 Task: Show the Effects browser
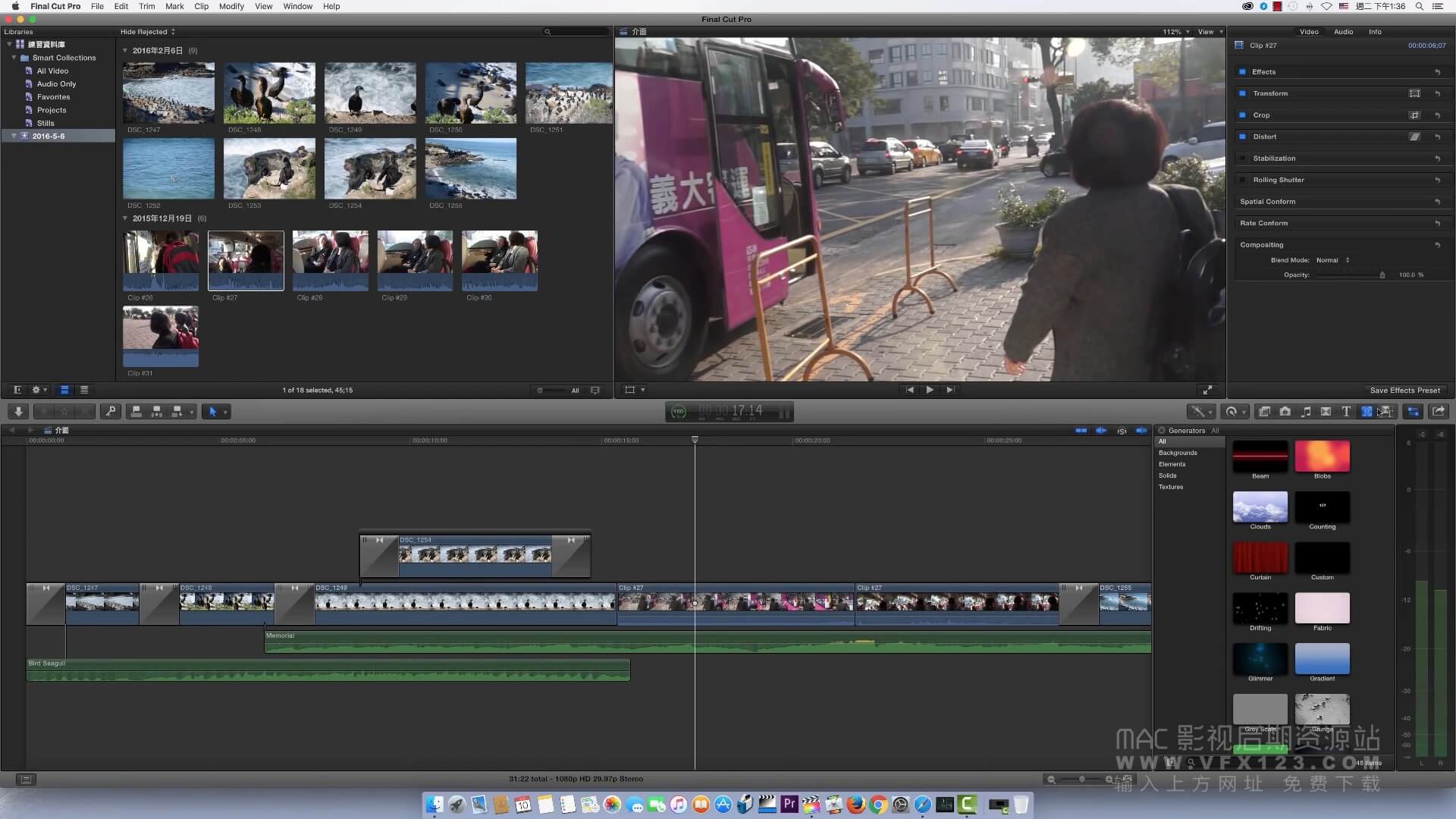(1264, 412)
